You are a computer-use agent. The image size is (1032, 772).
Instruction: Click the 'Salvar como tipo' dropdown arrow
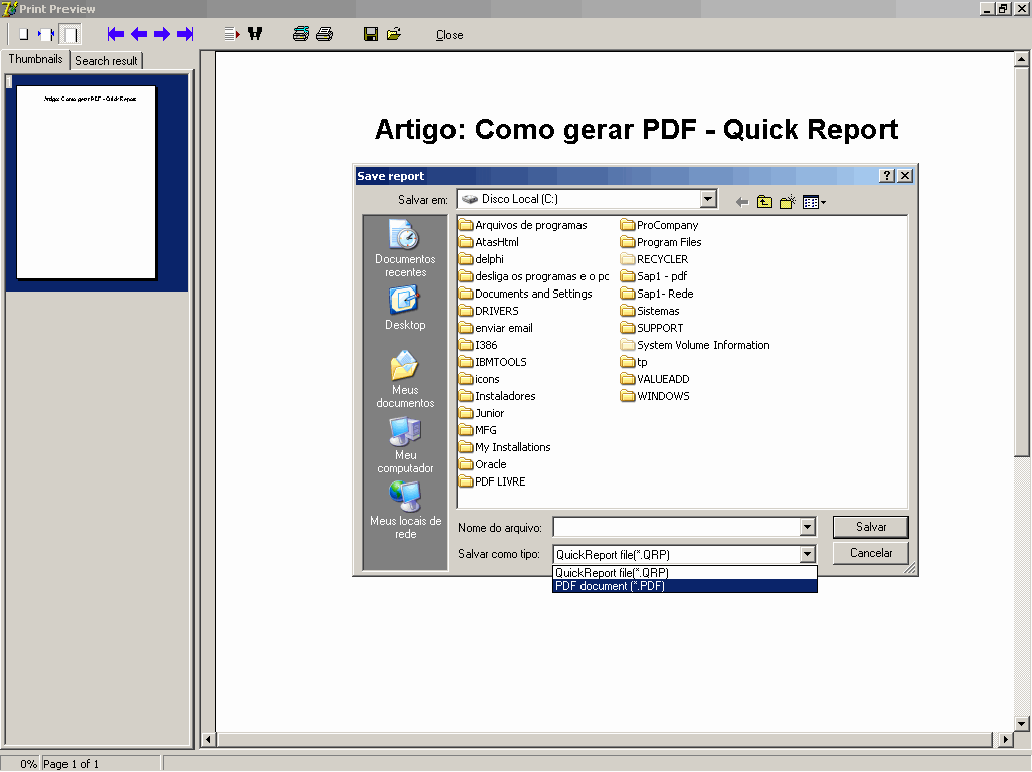coord(808,554)
